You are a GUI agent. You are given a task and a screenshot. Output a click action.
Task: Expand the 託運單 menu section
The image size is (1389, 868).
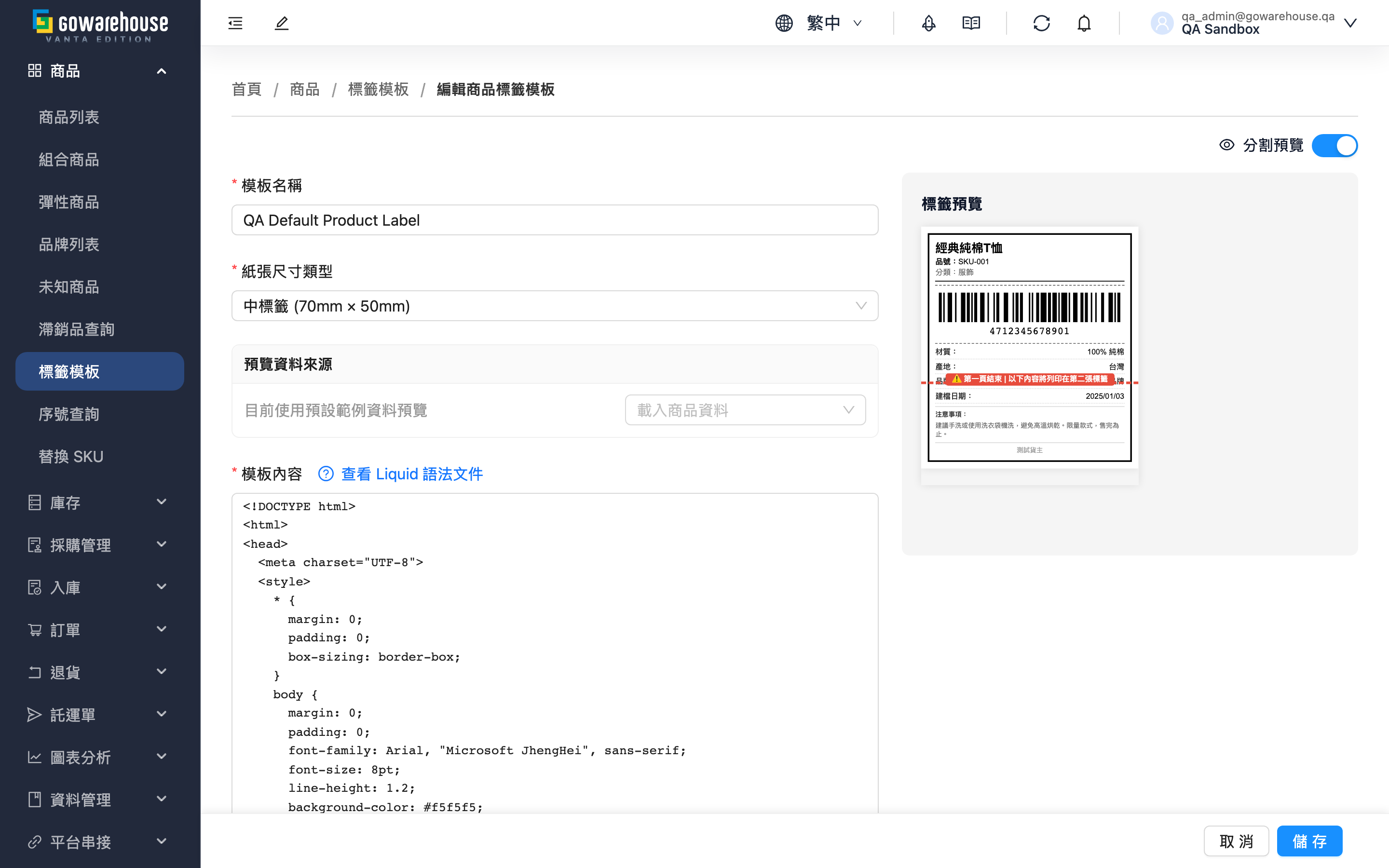coord(161,714)
